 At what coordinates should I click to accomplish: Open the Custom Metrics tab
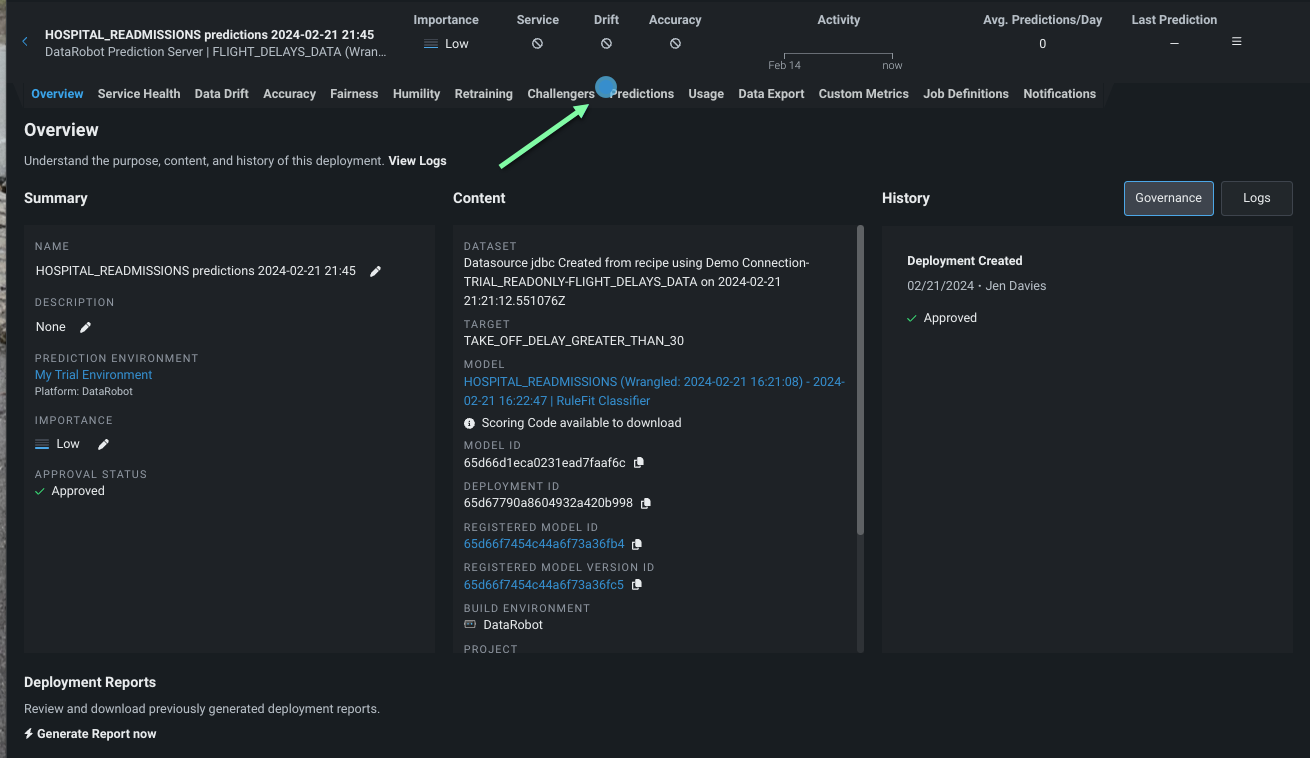click(x=863, y=94)
